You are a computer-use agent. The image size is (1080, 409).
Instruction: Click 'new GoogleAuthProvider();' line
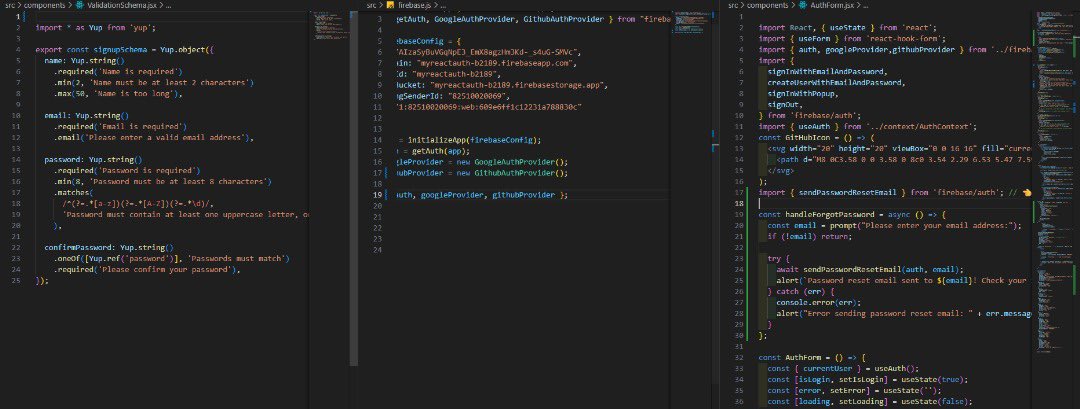coord(482,162)
